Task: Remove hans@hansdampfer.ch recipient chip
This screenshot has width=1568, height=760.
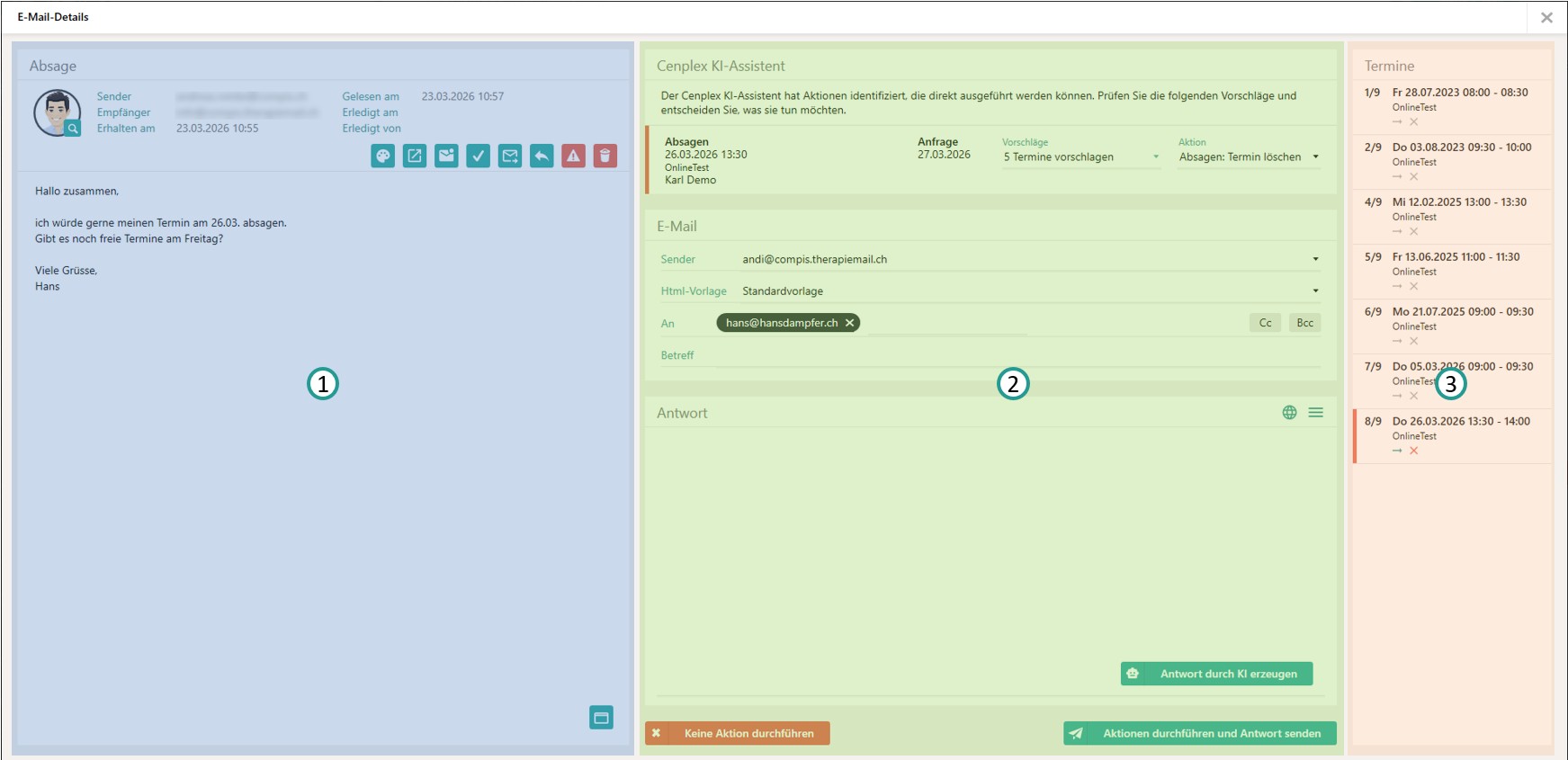Action: point(849,323)
